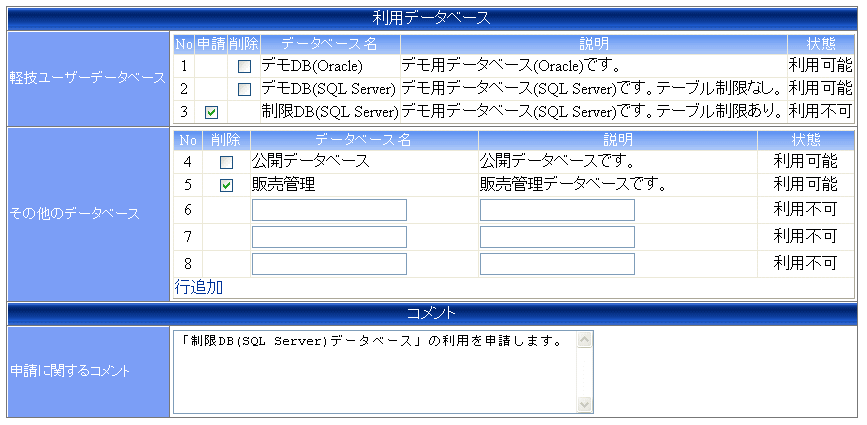Click 利用不可 status in row 3
Screen dimensions: 867x425
[x=820, y=112]
